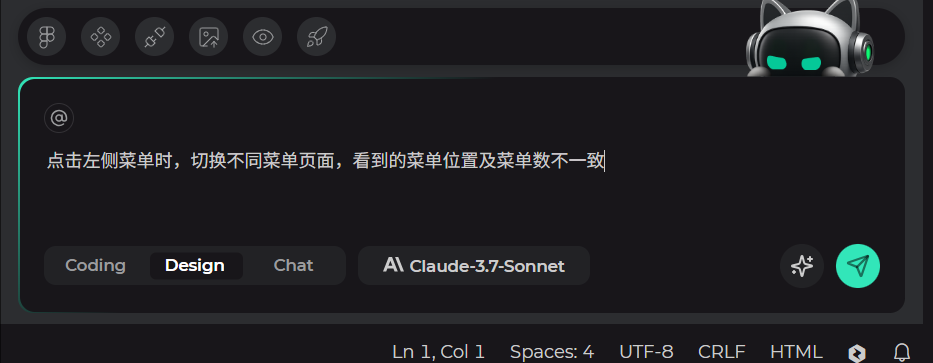This screenshot has width=933, height=363.
Task: Select the Design mode tab
Action: 195,265
